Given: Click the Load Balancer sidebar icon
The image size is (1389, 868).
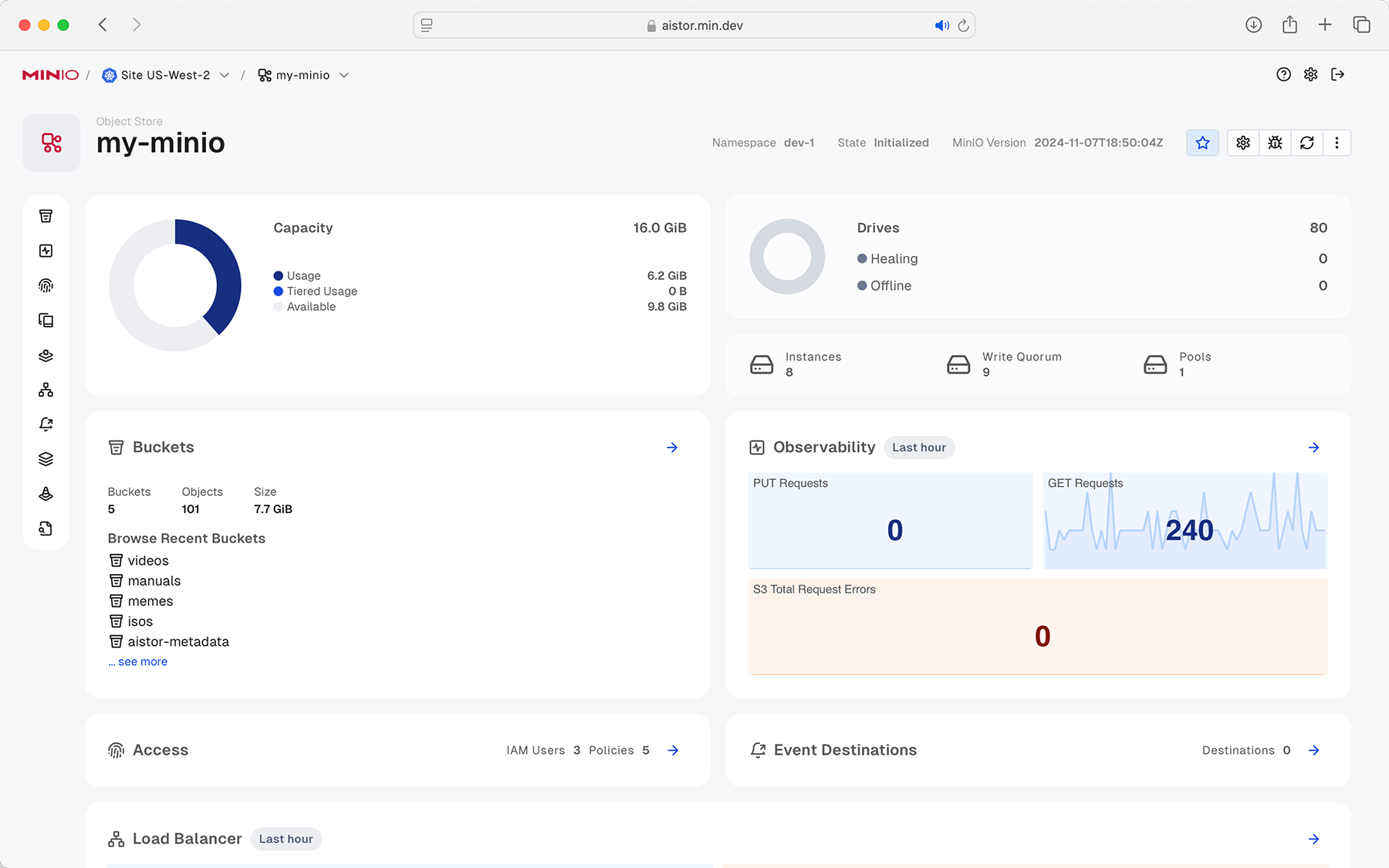Looking at the screenshot, I should click(x=46, y=390).
